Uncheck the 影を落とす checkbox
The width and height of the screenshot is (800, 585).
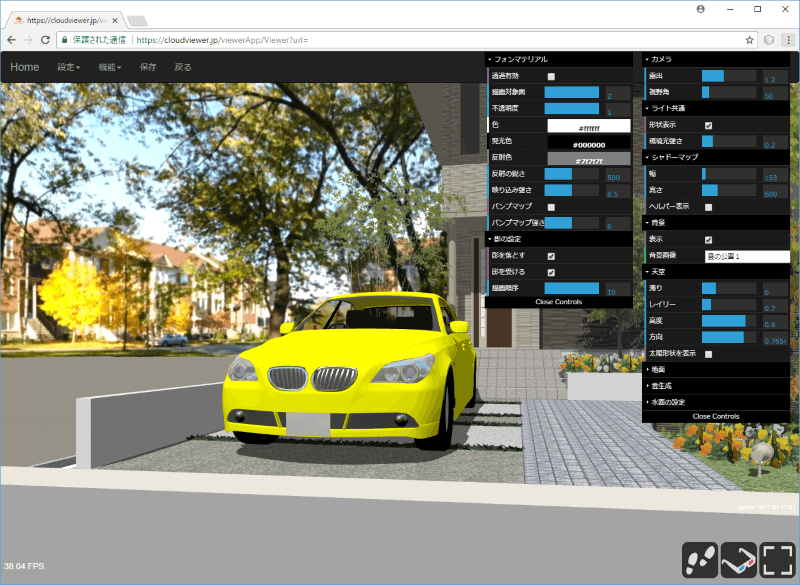click(x=551, y=256)
